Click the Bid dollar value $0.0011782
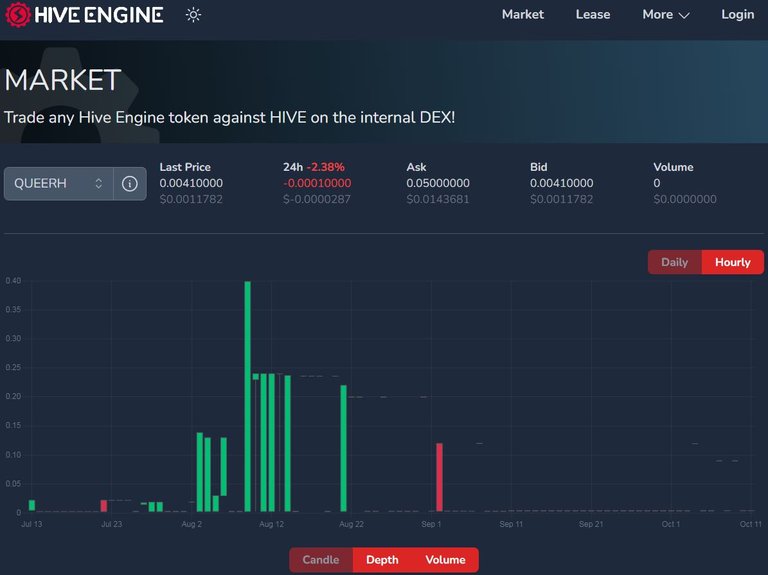768x575 pixels. coord(561,199)
